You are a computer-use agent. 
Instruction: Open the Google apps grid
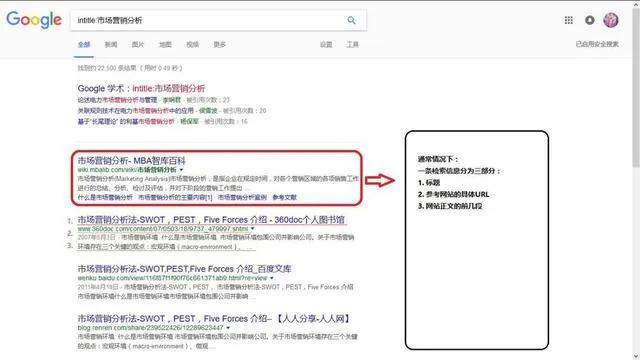click(x=569, y=20)
